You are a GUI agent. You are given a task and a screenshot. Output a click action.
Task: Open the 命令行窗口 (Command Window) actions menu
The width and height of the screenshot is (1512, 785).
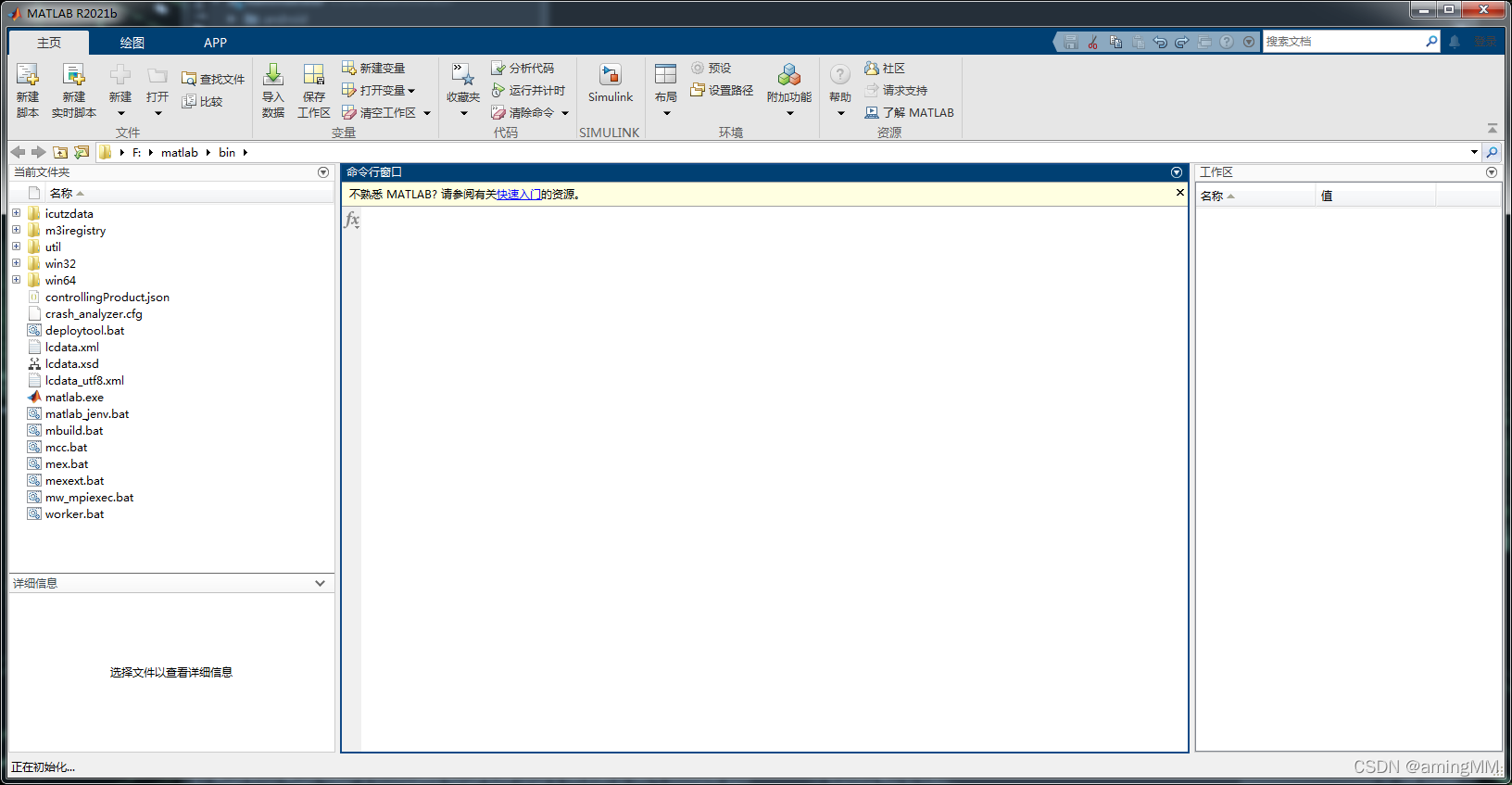1177,172
